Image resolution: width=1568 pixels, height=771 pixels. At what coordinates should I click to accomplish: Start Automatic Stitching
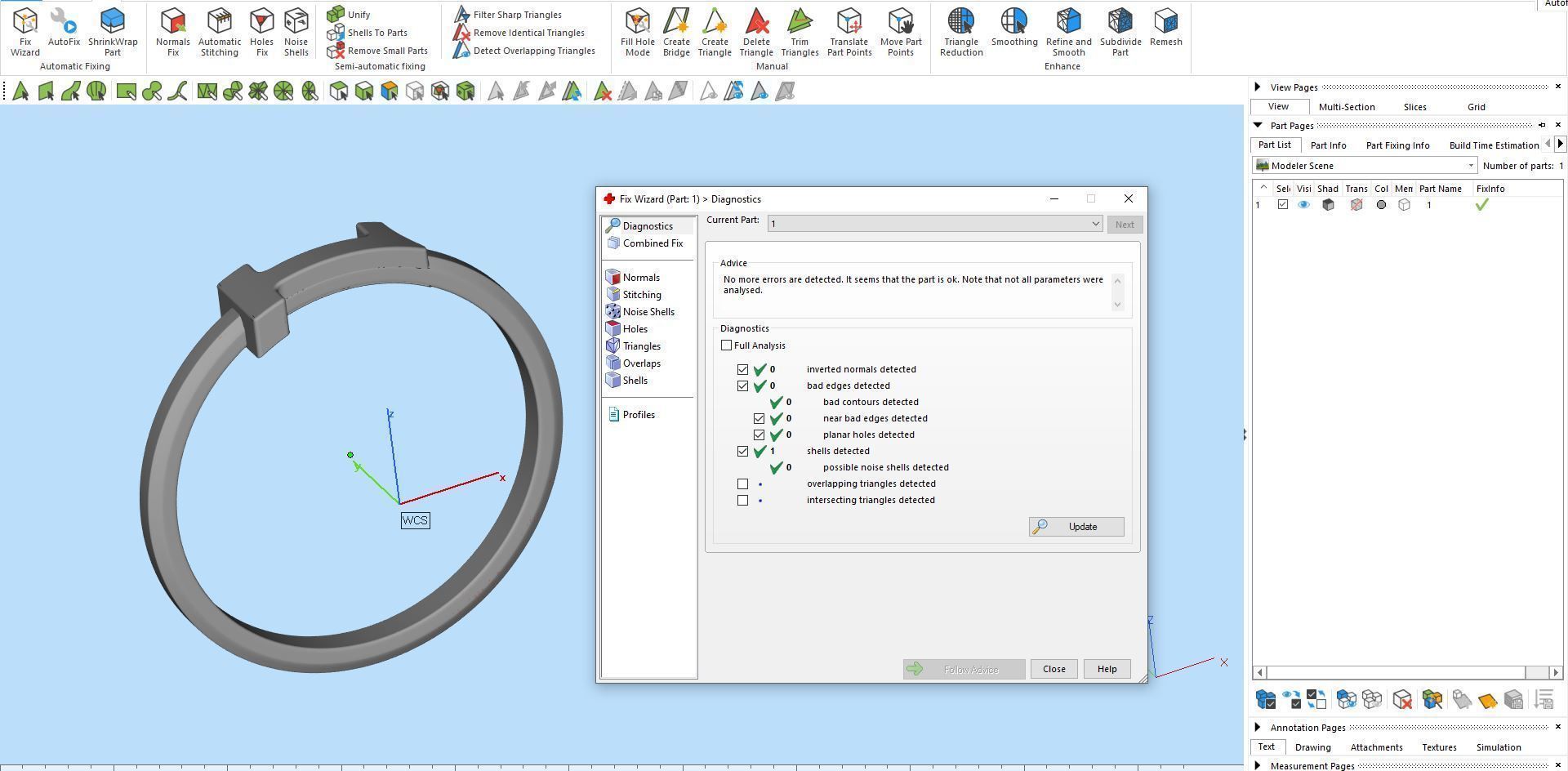tap(220, 33)
